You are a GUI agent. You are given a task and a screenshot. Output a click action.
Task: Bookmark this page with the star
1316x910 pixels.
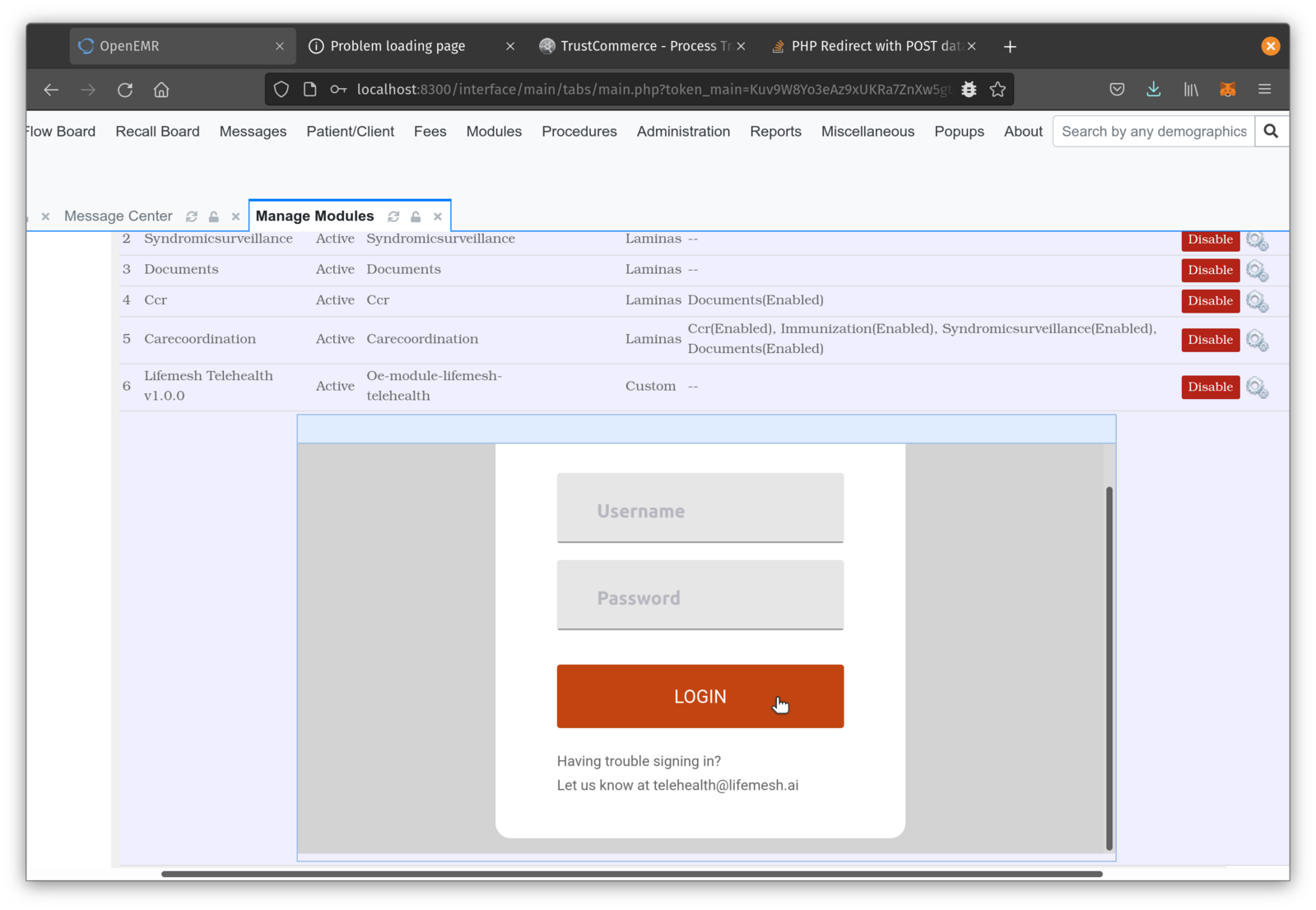pos(997,90)
